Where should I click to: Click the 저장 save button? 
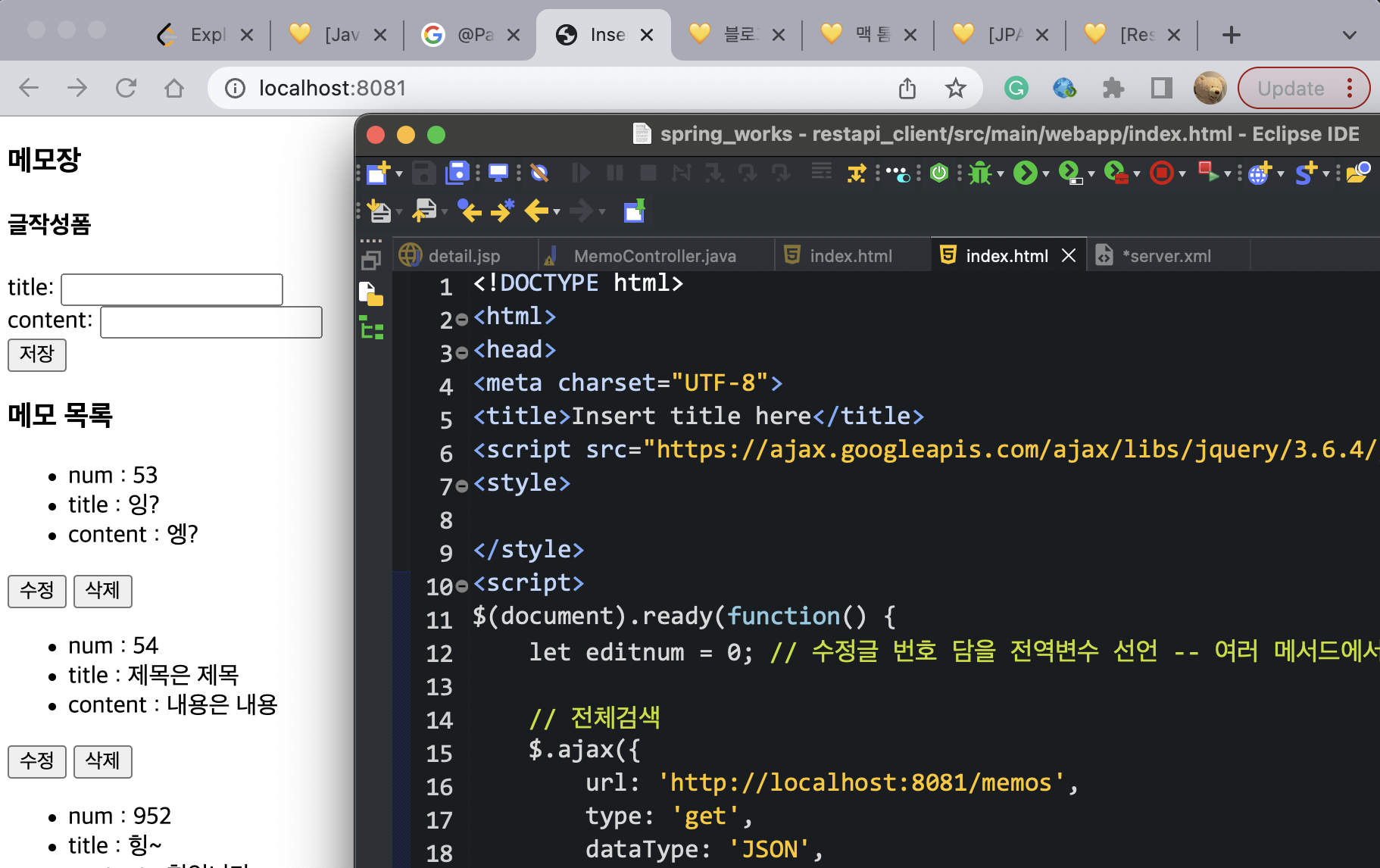pos(37,354)
